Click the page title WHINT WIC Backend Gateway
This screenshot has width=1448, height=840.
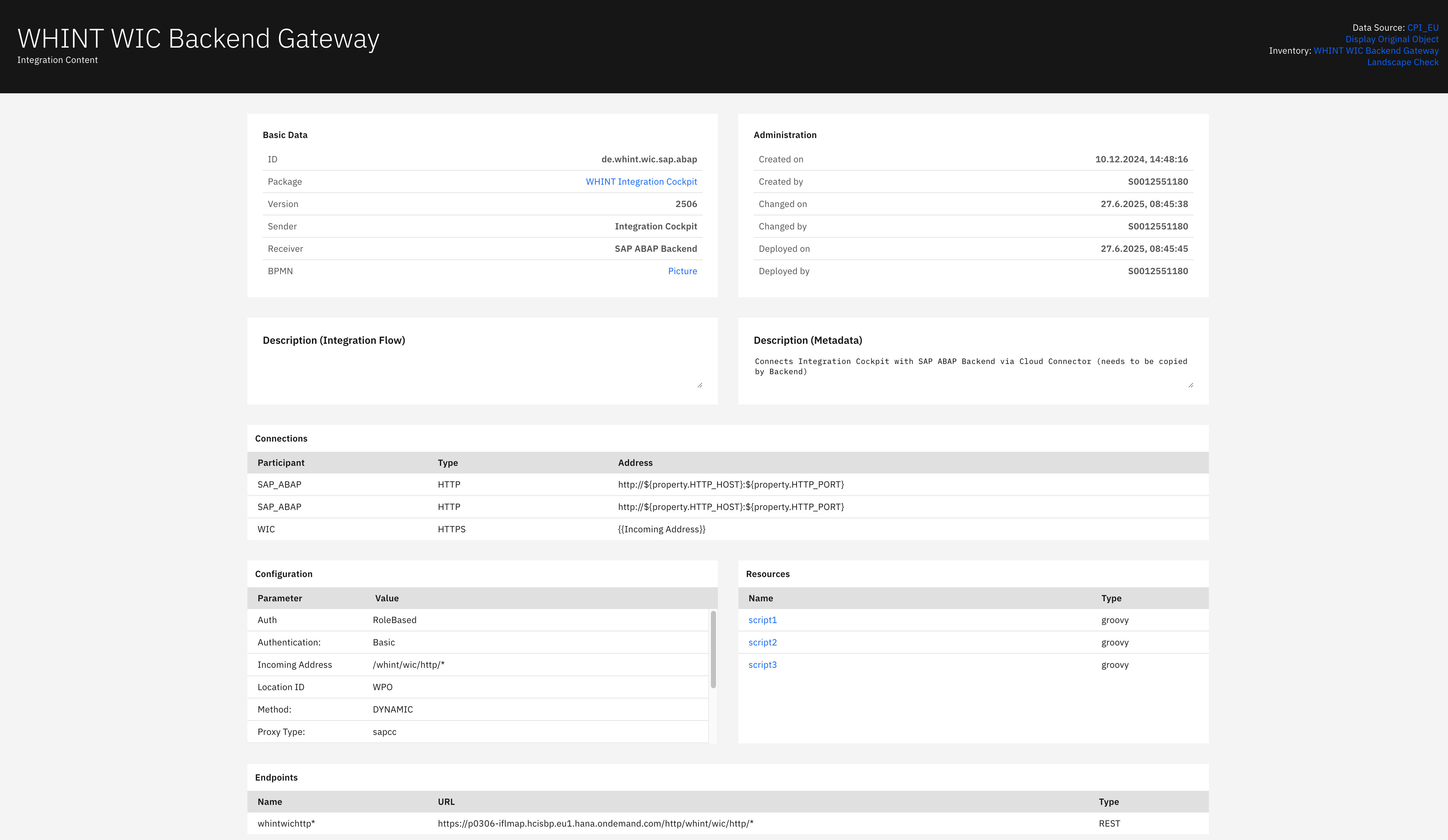(x=198, y=38)
